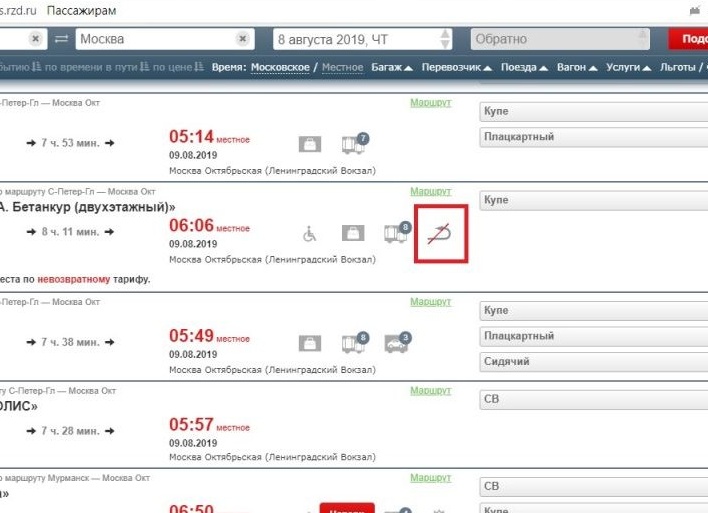Open Маршрут link for 05:14 train
708x513 pixels.
(430, 103)
